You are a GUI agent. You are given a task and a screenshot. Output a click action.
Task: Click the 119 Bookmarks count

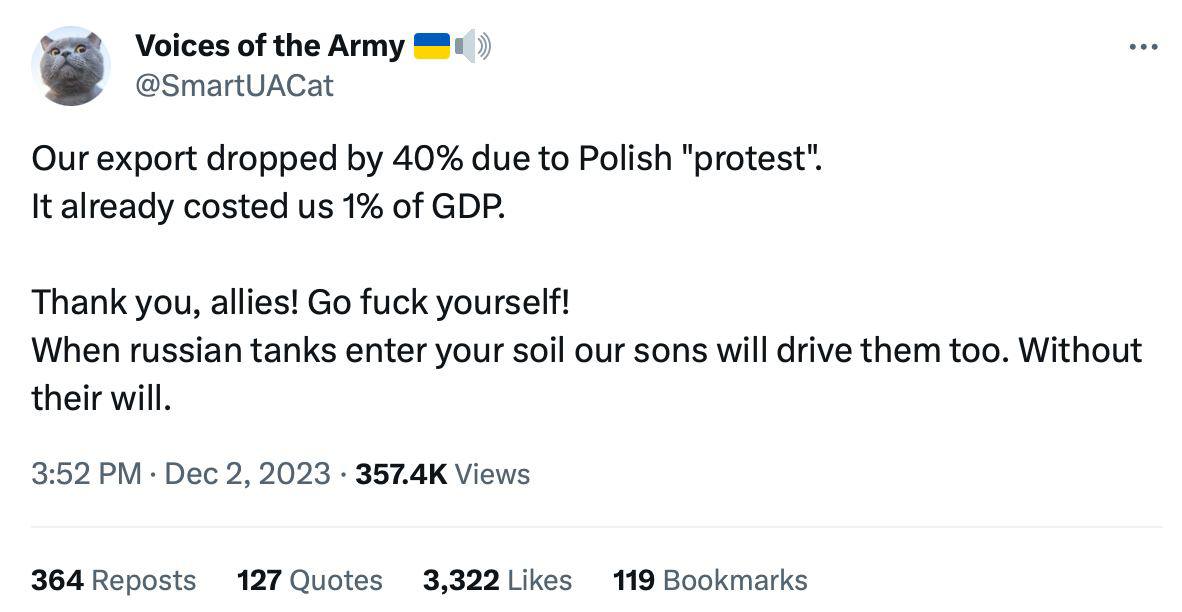tap(710, 580)
